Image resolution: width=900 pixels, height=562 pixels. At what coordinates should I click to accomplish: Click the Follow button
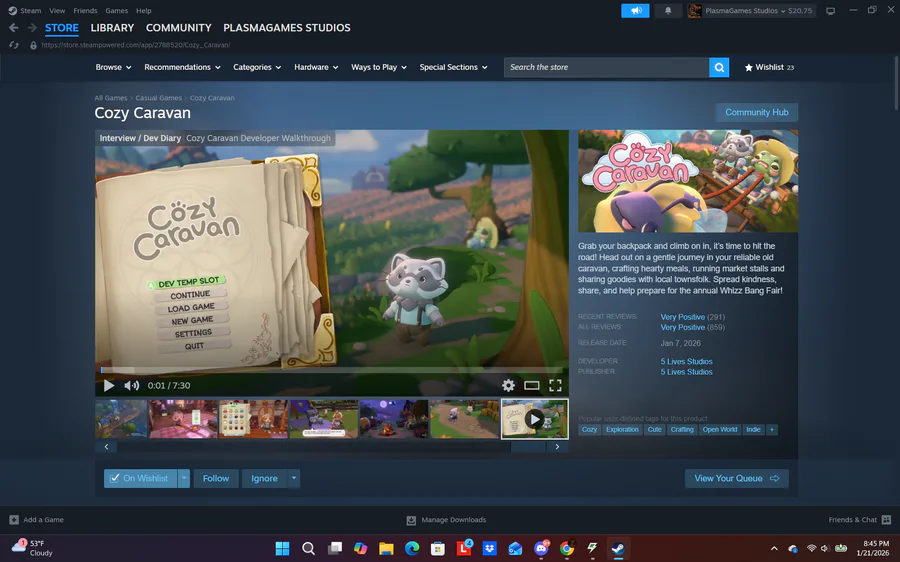pyautogui.click(x=216, y=478)
